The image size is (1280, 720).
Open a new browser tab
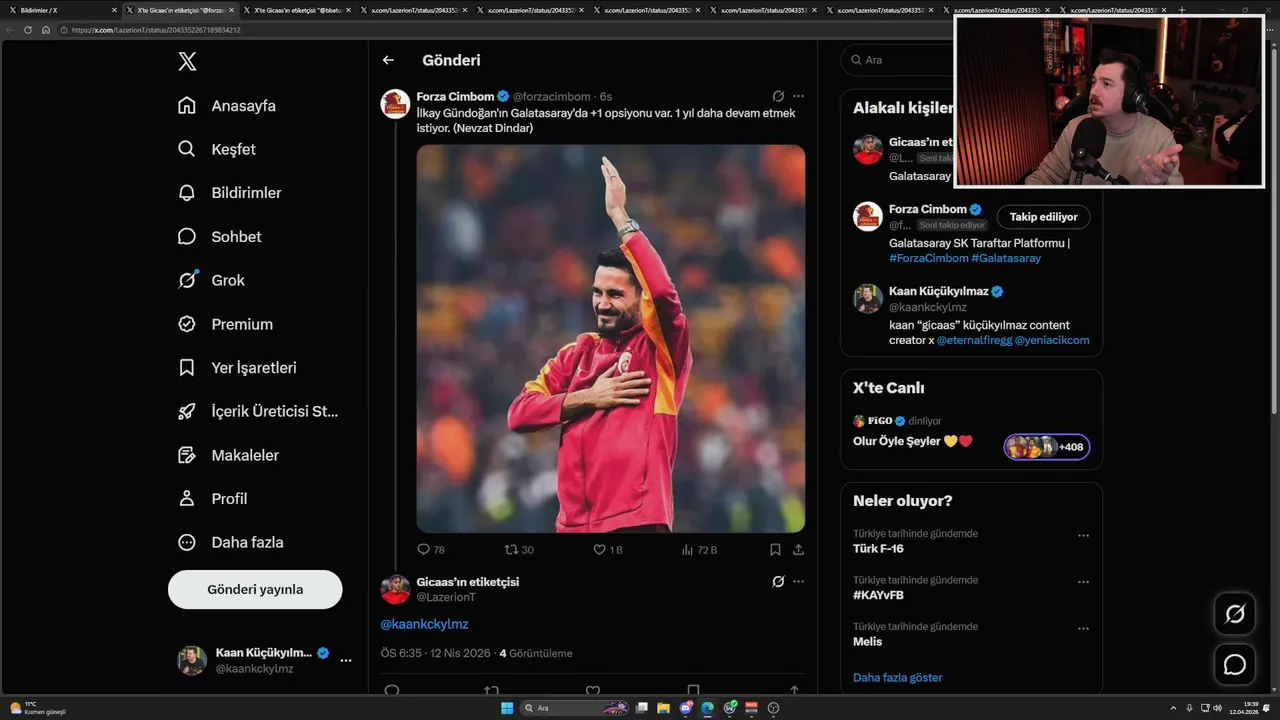coord(1182,10)
